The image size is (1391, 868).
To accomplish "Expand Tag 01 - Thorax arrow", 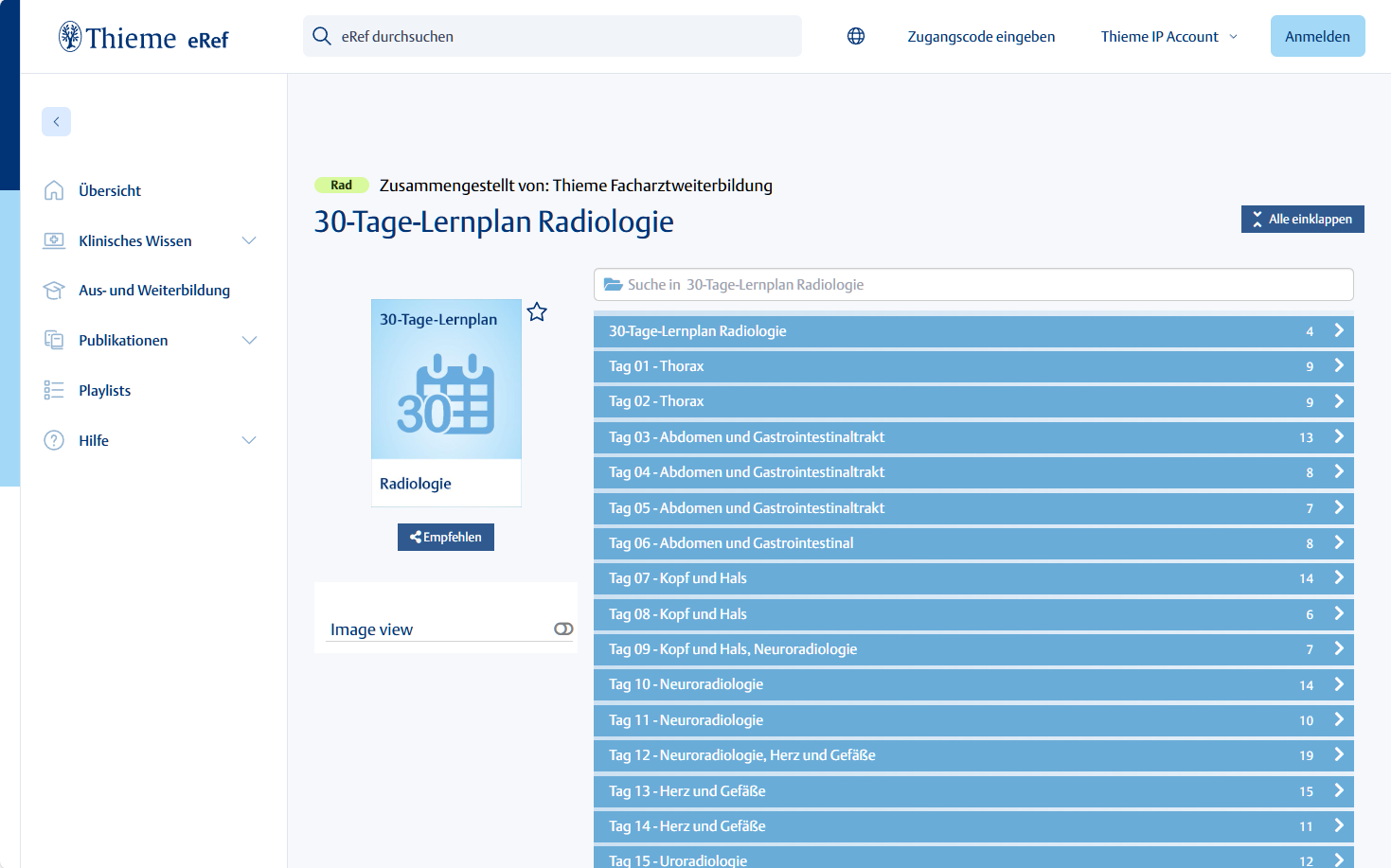I will coord(1339,365).
